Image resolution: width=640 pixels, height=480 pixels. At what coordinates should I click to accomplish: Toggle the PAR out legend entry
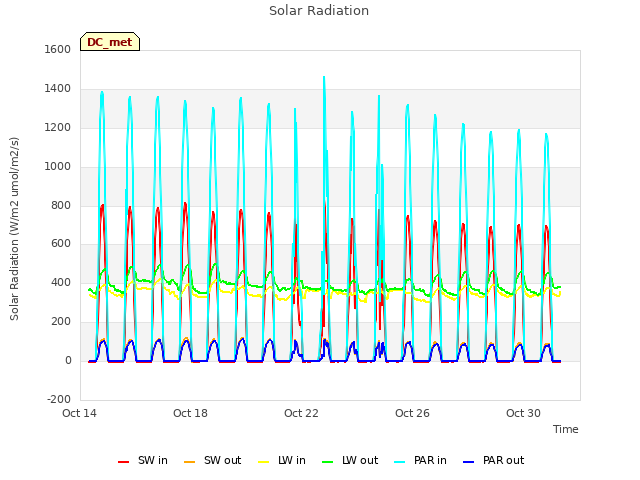(493, 460)
